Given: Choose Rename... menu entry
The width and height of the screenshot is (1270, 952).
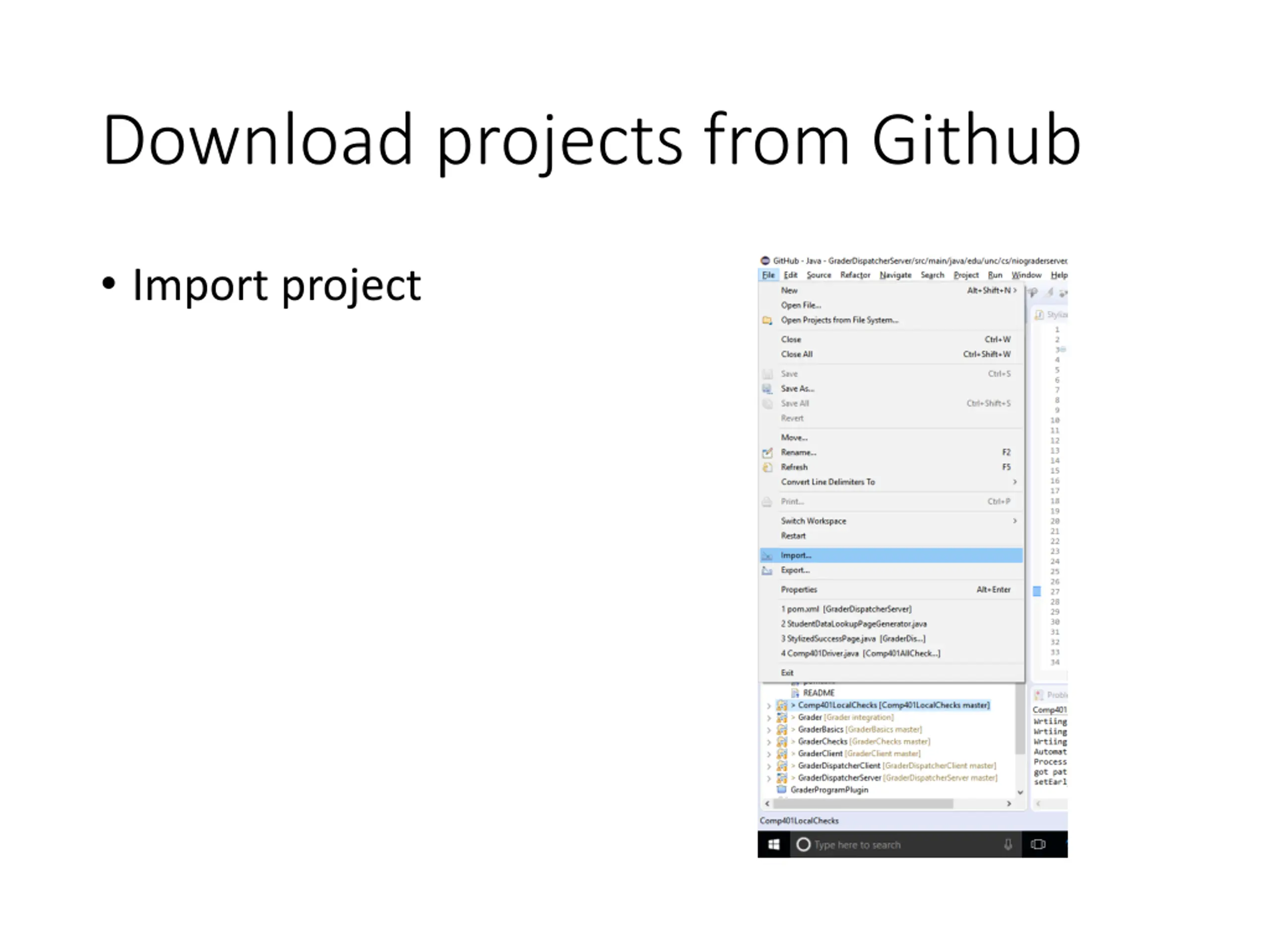Looking at the screenshot, I should 891,452.
